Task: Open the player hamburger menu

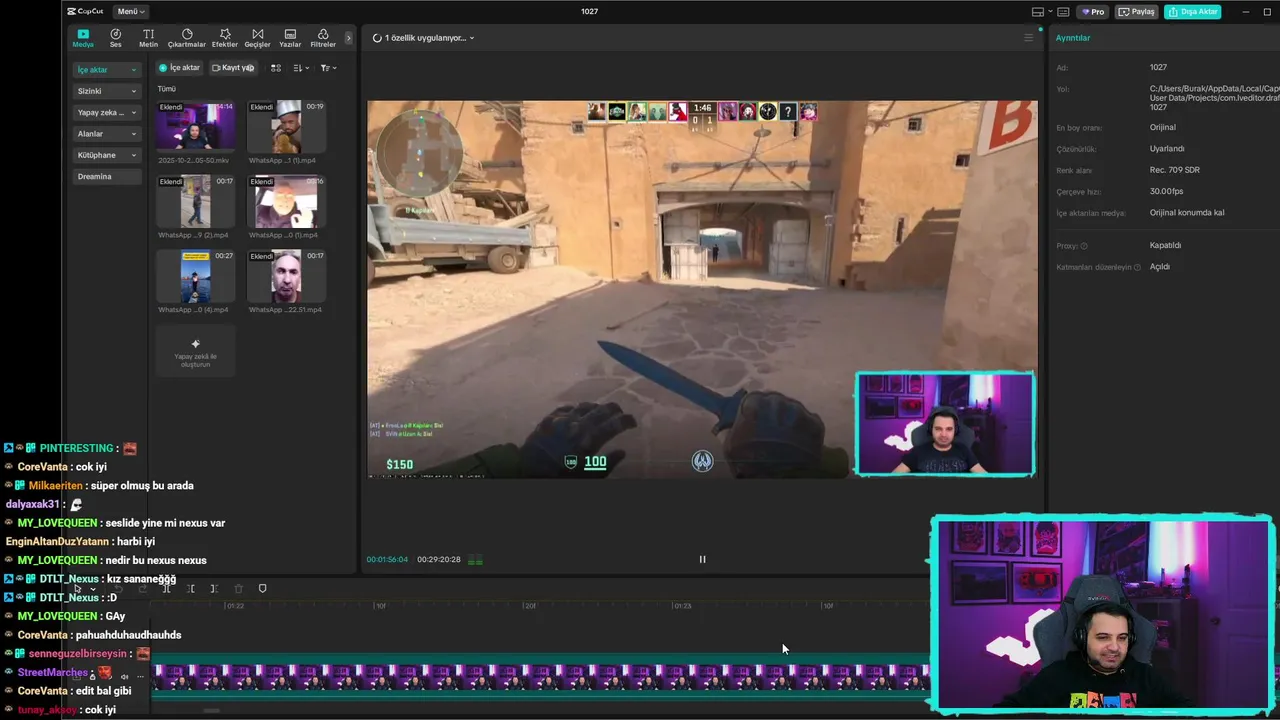Action: click(1028, 38)
